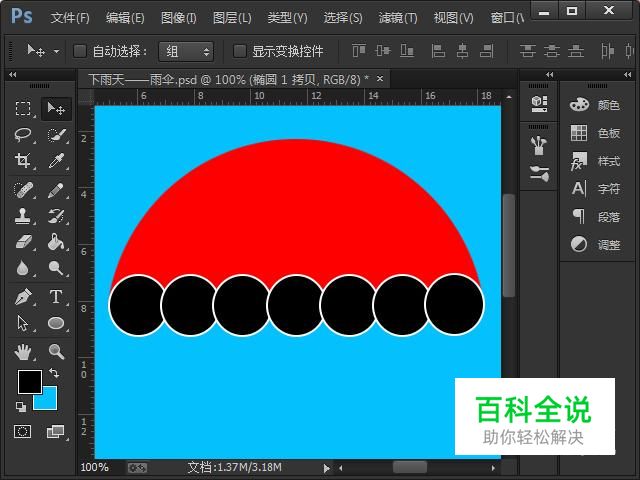Select the Rectangular Marquee tool

click(23, 109)
